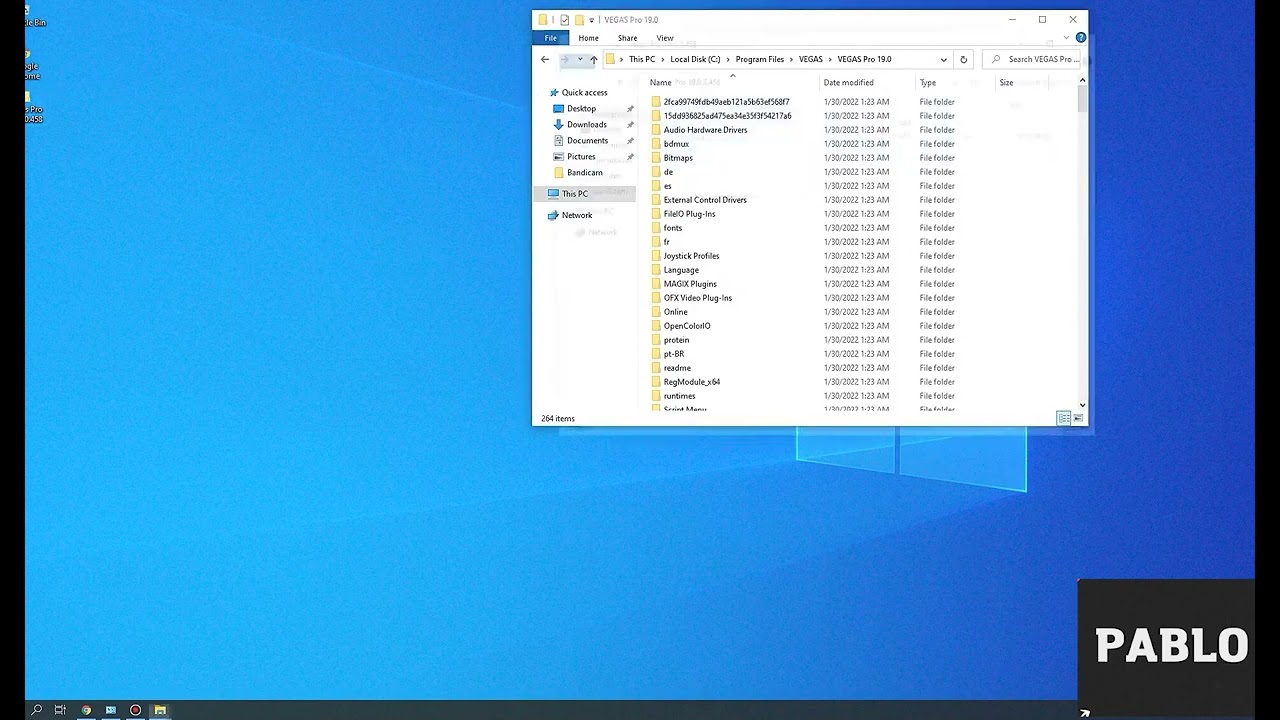
Task: Refresh the VEGAS Pro 19.0 folder
Action: point(963,59)
